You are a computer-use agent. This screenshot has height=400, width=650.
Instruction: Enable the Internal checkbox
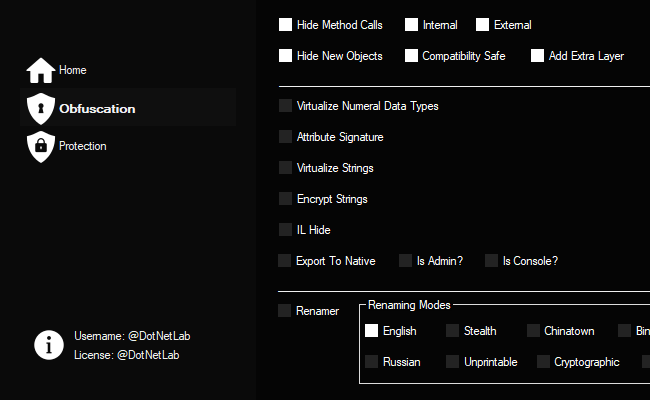(412, 25)
